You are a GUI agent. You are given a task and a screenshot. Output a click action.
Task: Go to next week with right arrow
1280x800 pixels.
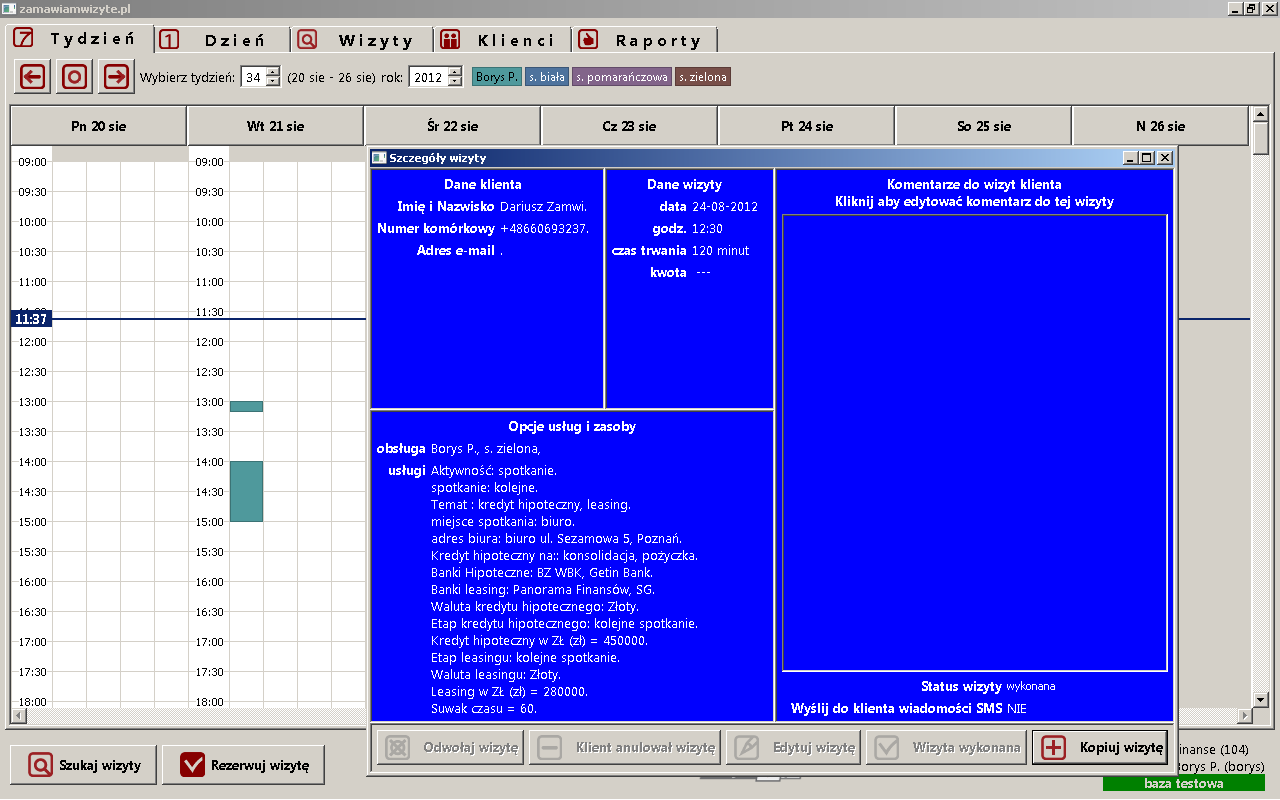coord(116,76)
